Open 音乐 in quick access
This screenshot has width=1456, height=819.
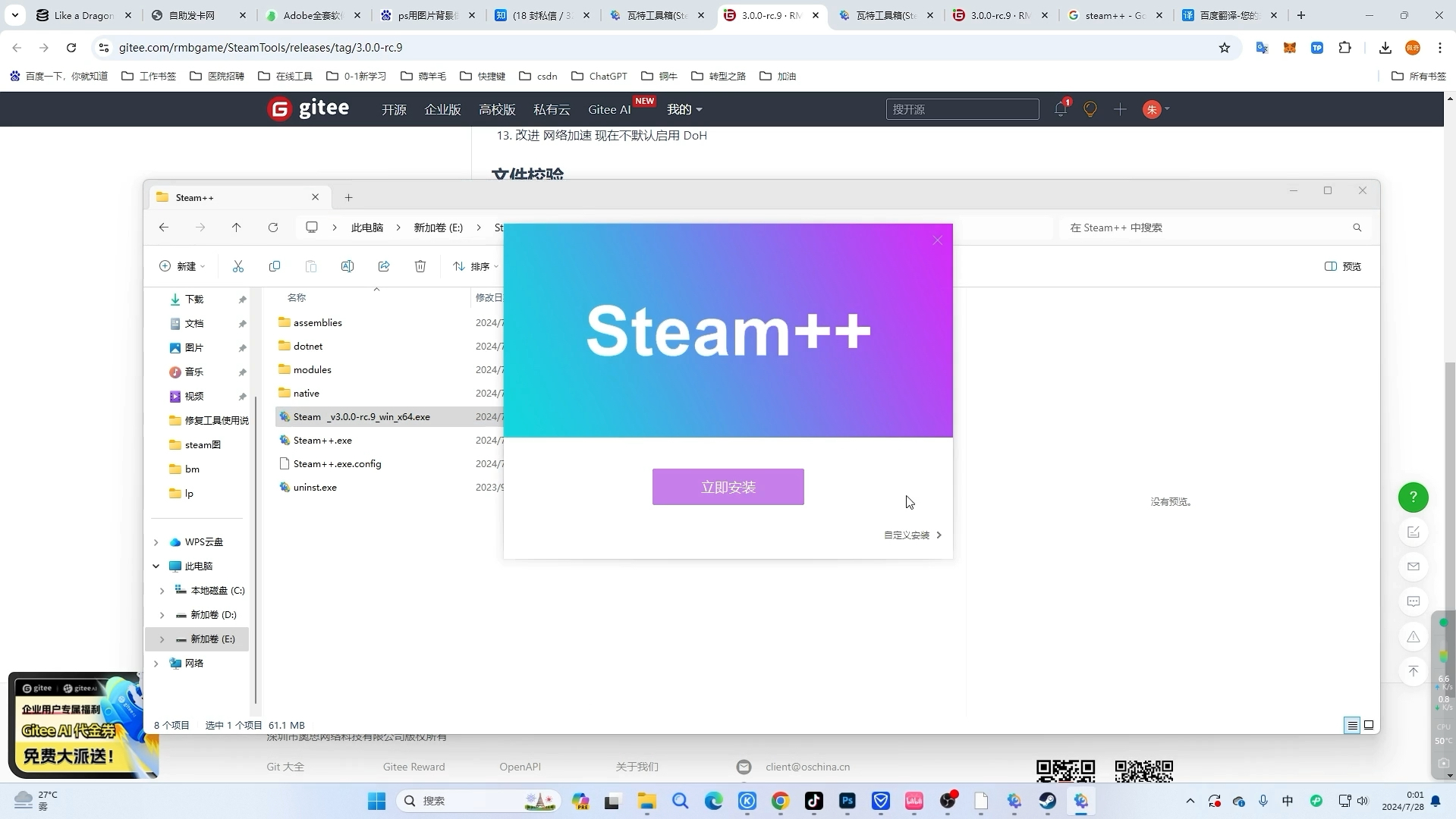194,372
